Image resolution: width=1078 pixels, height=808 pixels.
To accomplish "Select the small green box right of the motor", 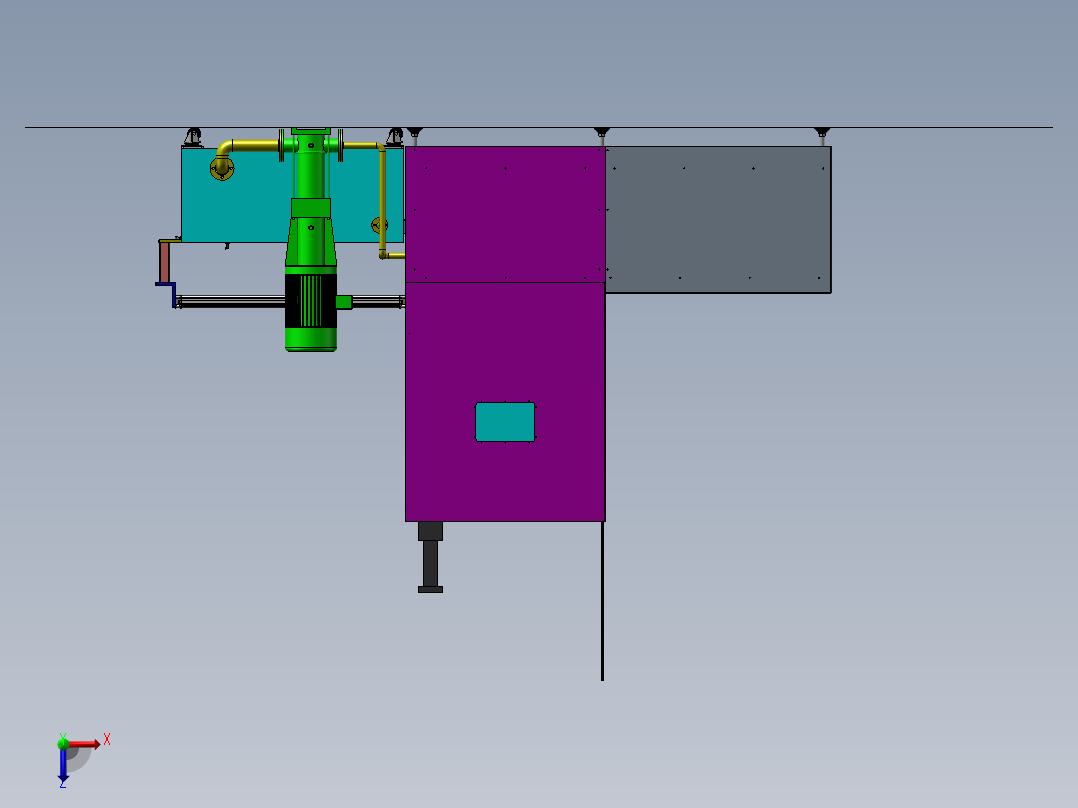I will click(344, 302).
